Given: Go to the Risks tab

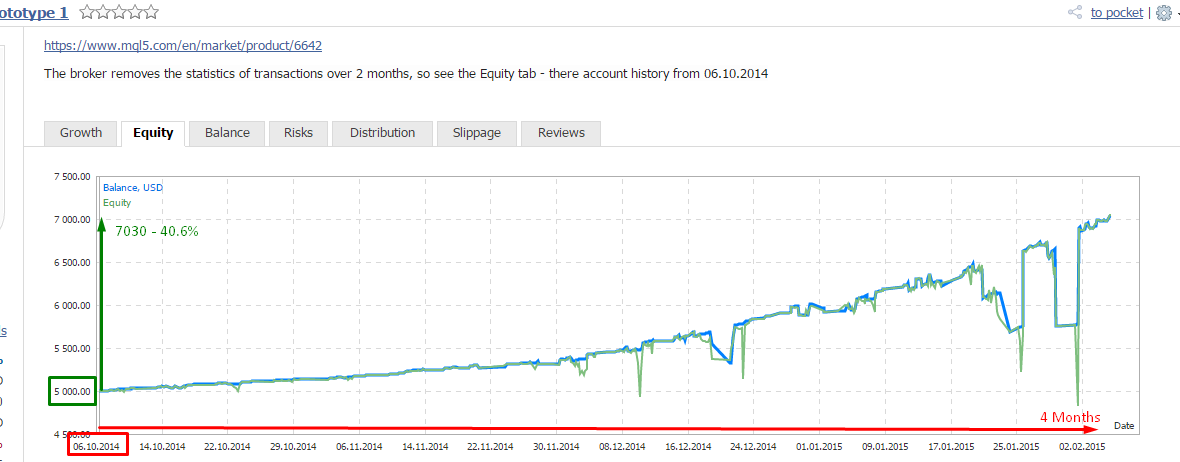Looking at the screenshot, I should (x=298, y=133).
